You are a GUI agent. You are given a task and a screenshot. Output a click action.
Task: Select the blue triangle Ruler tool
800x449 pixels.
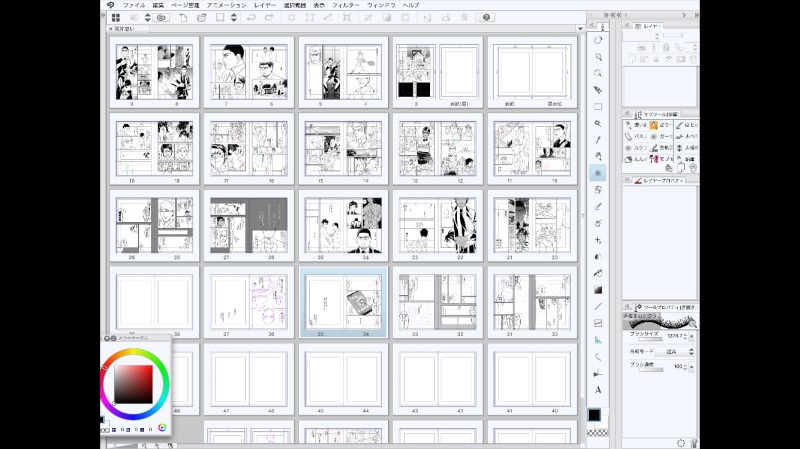click(598, 340)
